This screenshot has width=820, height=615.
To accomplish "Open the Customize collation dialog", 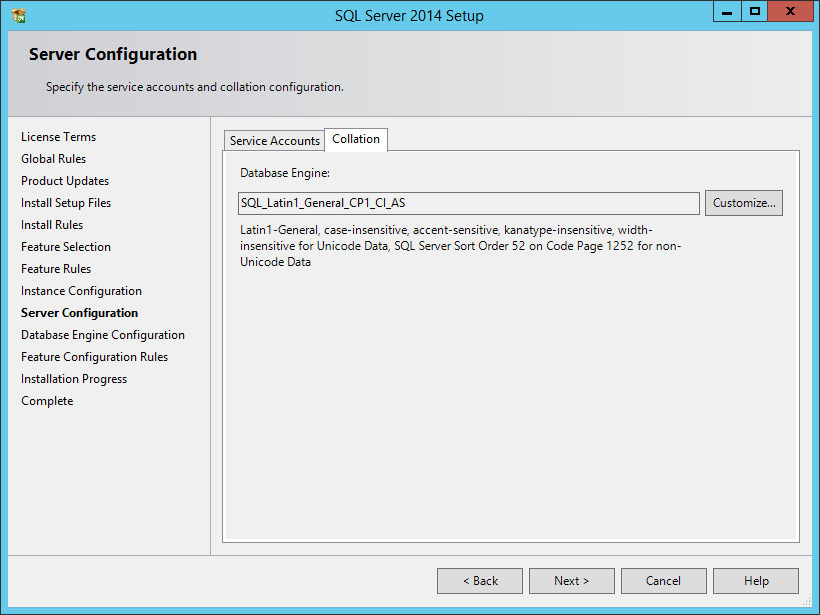I will (x=744, y=203).
